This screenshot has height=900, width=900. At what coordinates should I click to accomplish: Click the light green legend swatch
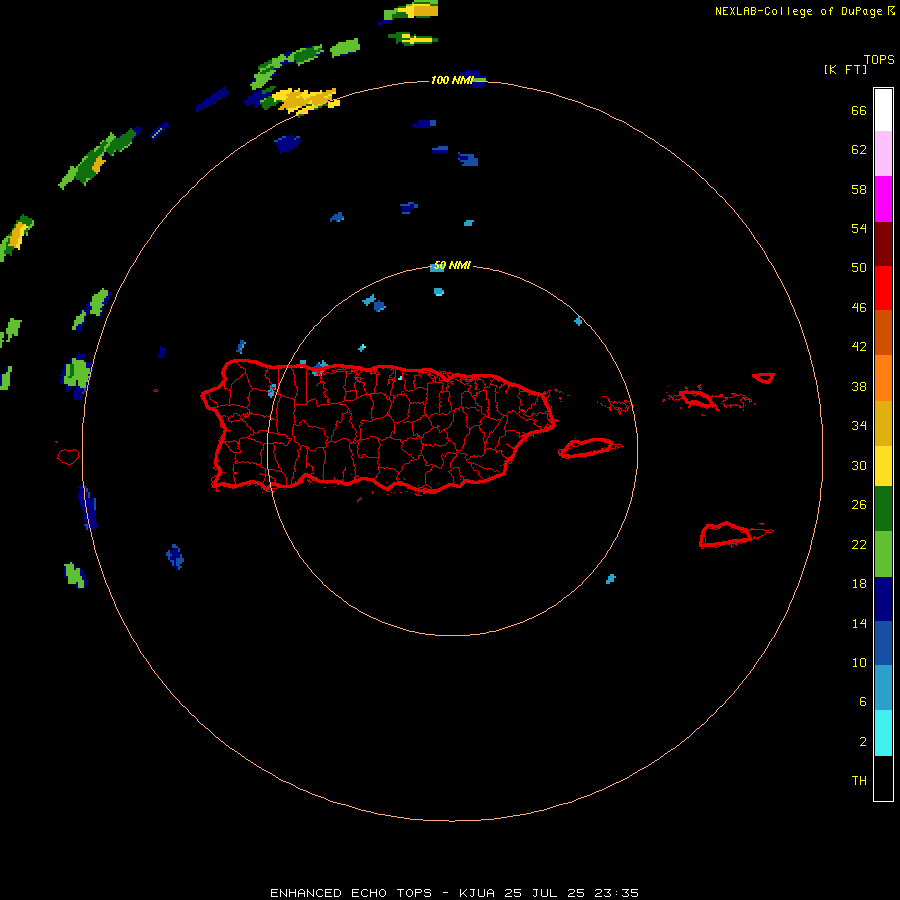click(x=883, y=554)
